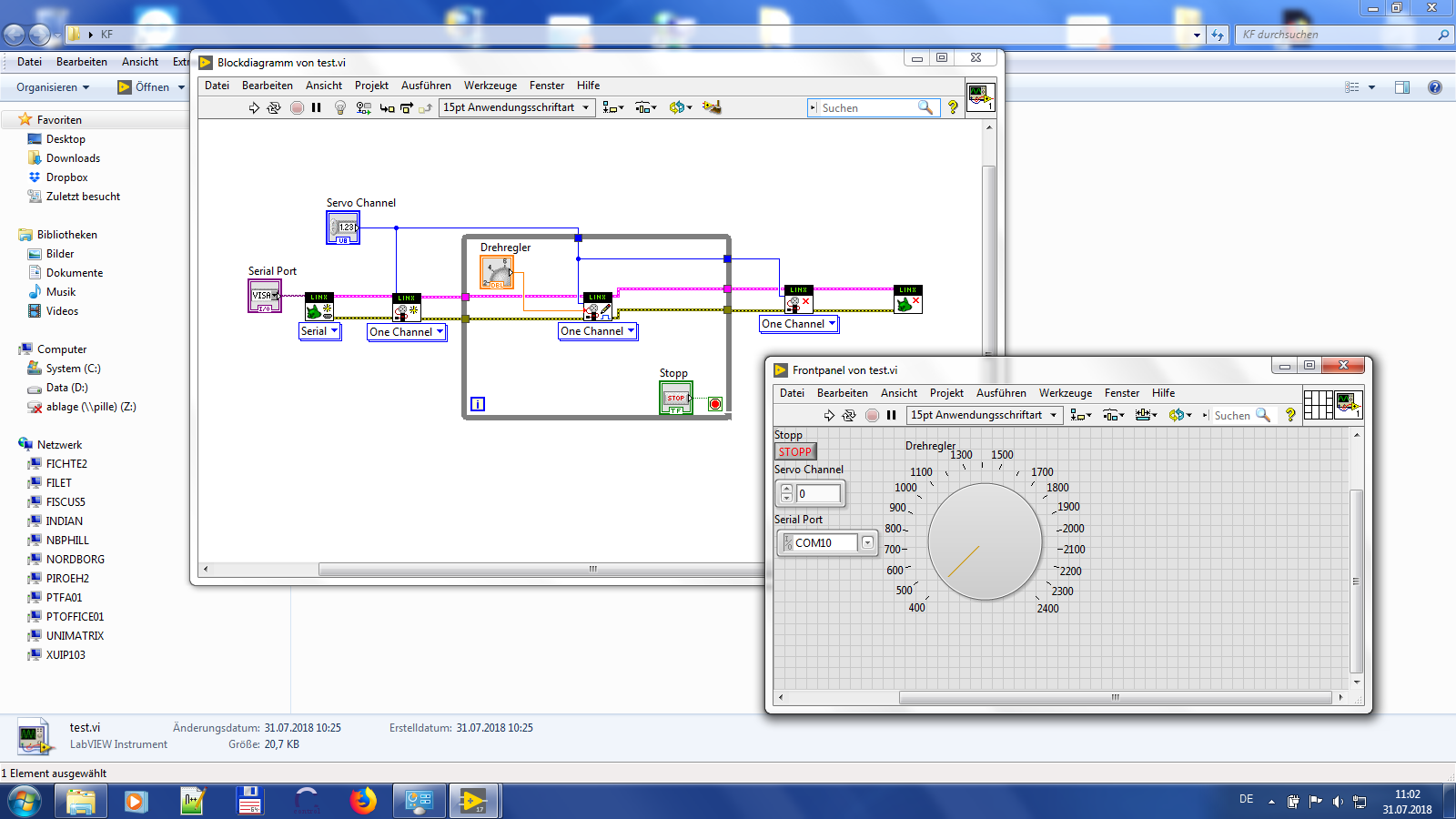Screen dimensions: 1456x819
Task: Select Downloads in Explorer favorites
Action: (73, 158)
